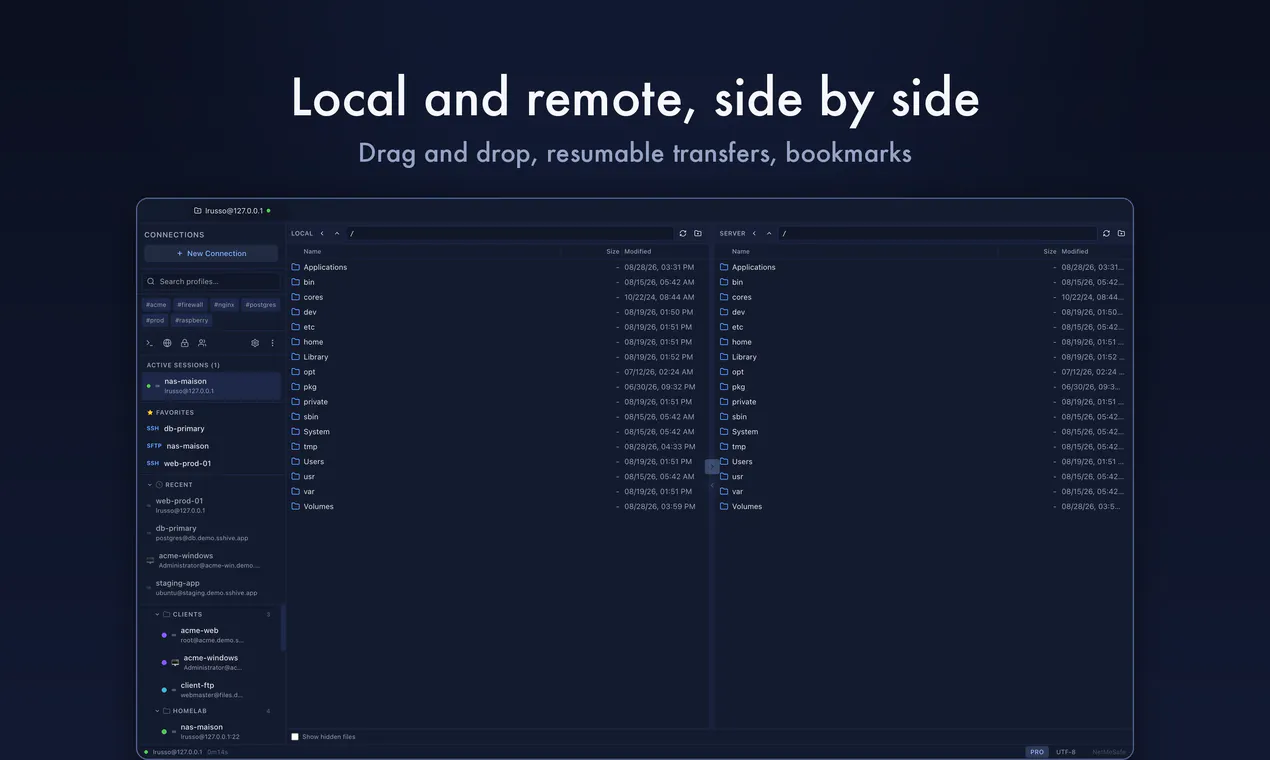
Task: Go up one directory in the LOCAL pane
Action: [x=337, y=233]
